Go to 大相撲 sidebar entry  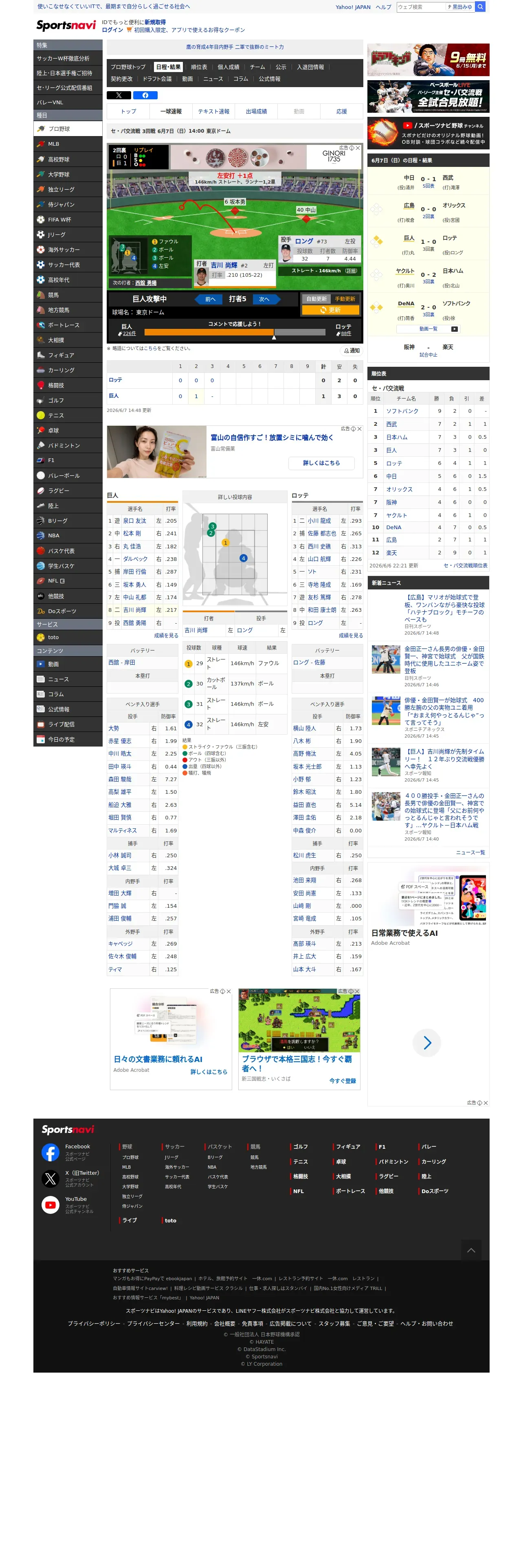(x=68, y=340)
